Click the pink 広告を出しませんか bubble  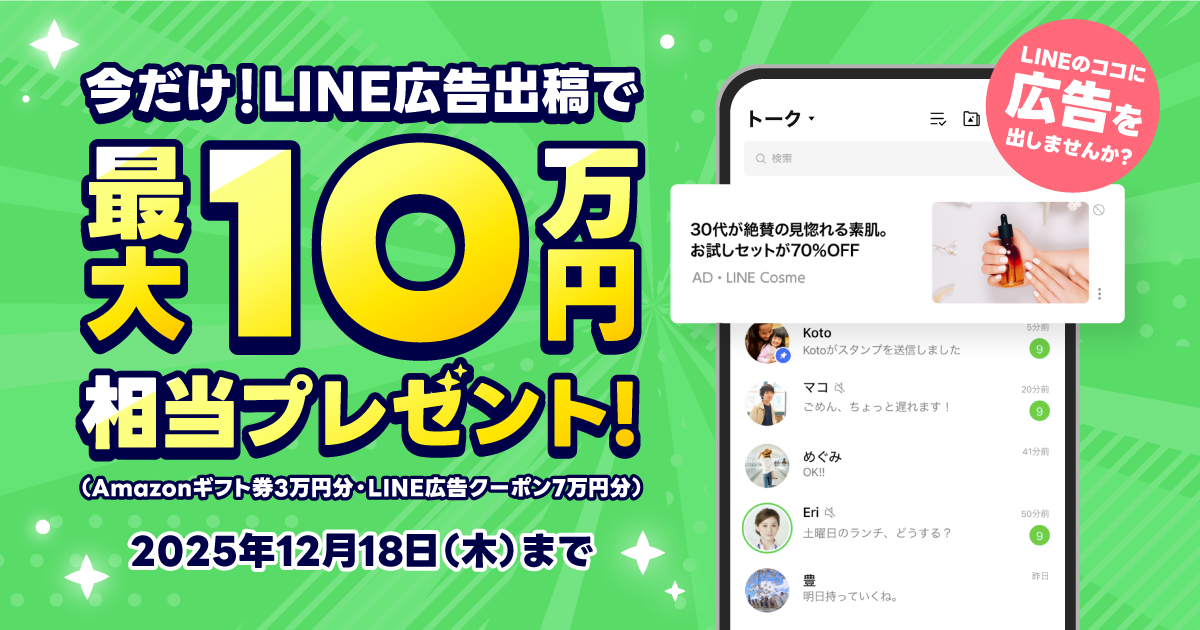[1073, 109]
